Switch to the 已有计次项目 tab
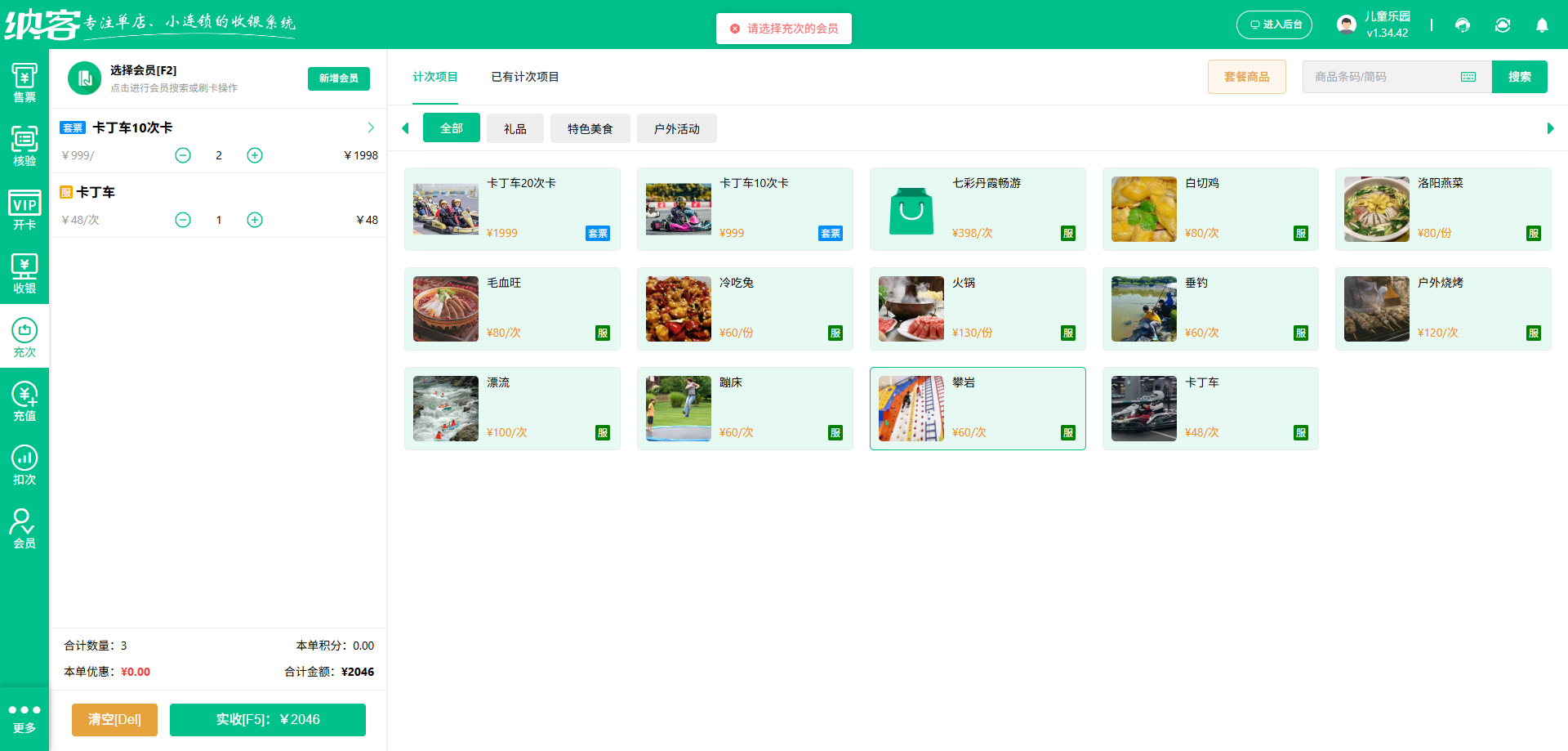This screenshot has height=751, width=1568. click(524, 77)
